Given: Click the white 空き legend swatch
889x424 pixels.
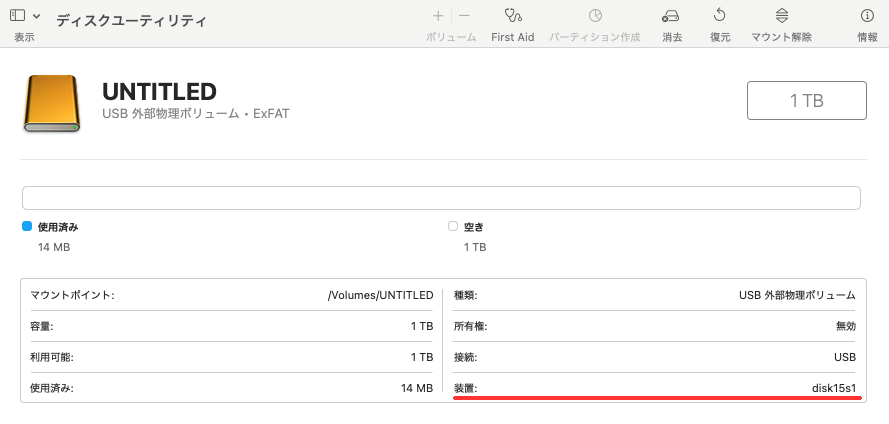Looking at the screenshot, I should tap(453, 227).
